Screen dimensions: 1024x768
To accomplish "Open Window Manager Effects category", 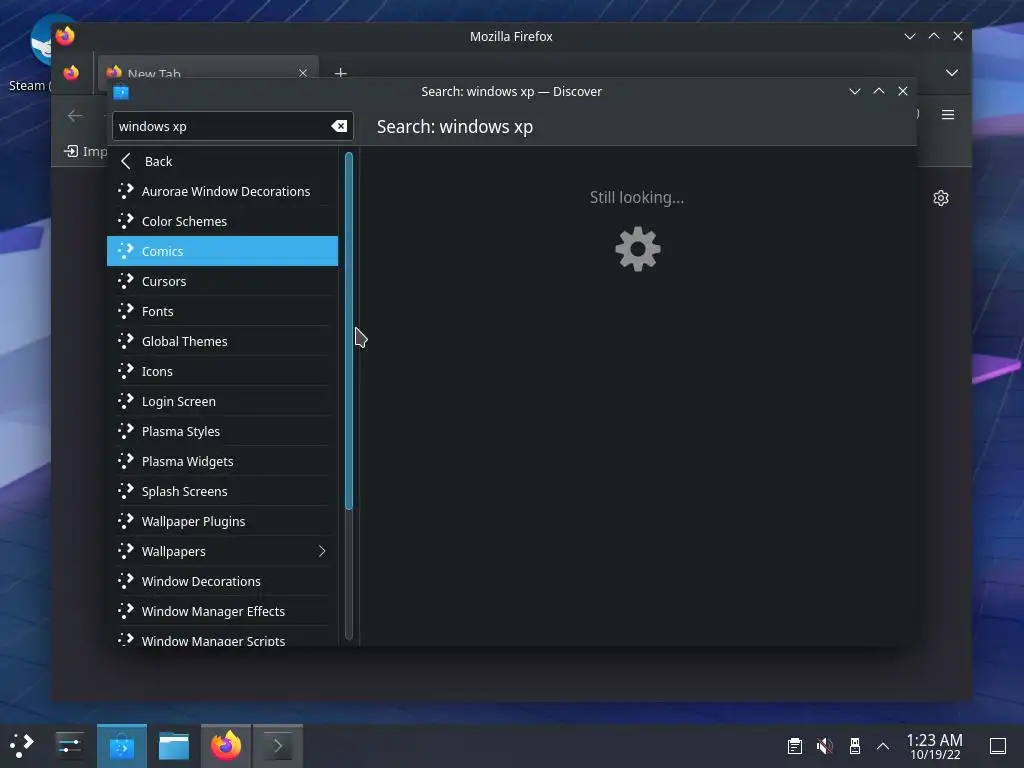I will click(222, 611).
